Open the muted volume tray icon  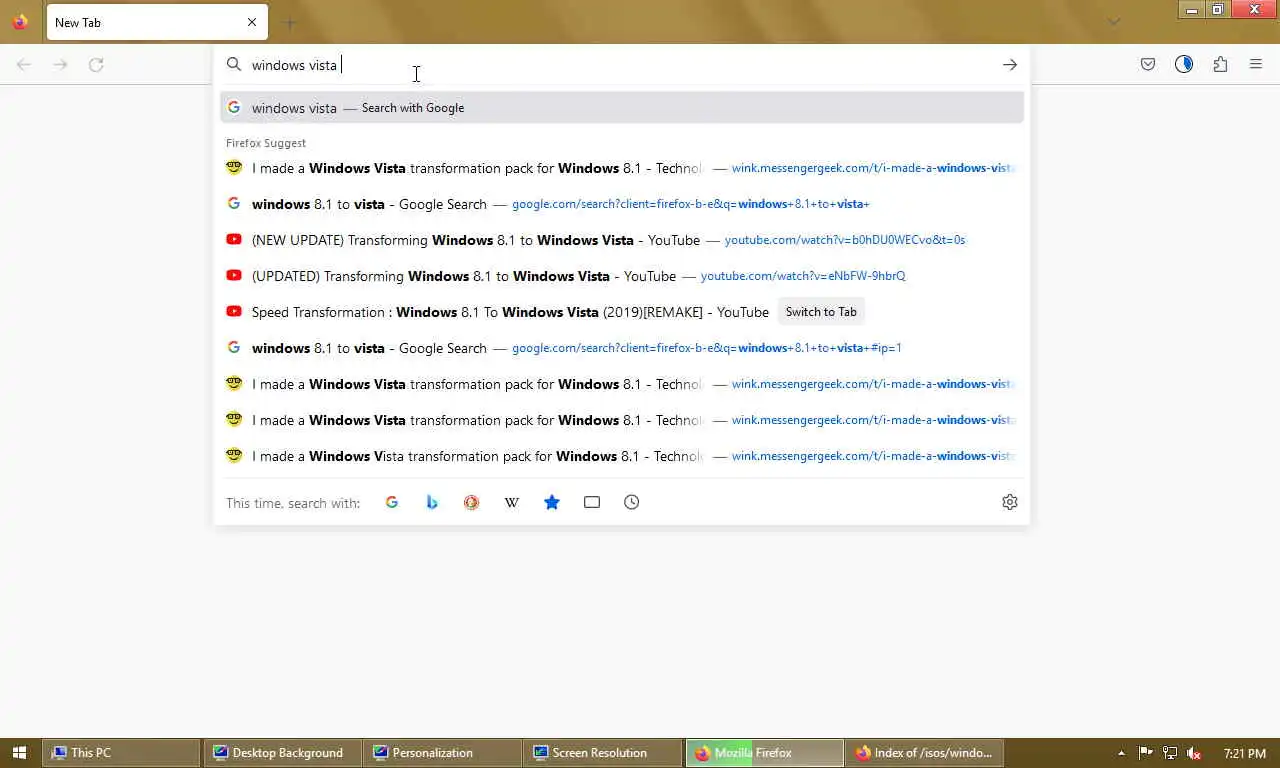click(x=1194, y=753)
